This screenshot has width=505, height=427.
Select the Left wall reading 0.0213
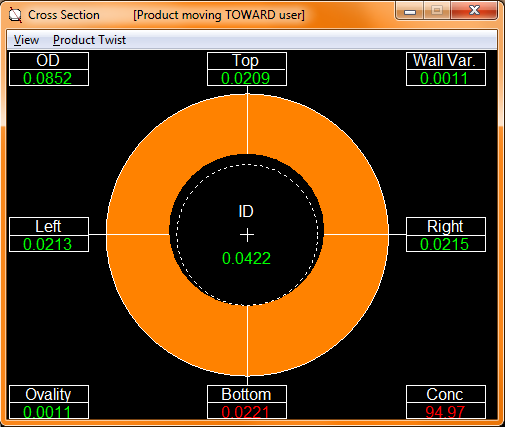49,244
